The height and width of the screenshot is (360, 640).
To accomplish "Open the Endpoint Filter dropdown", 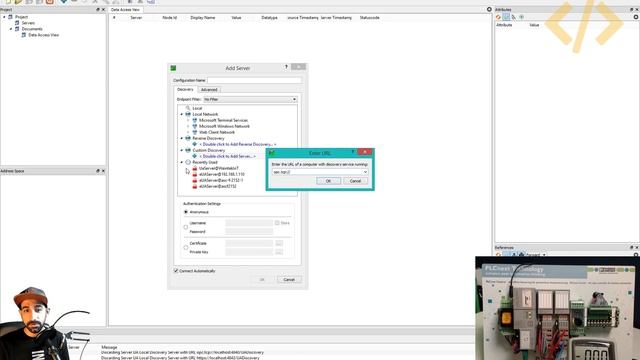I will (x=250, y=99).
